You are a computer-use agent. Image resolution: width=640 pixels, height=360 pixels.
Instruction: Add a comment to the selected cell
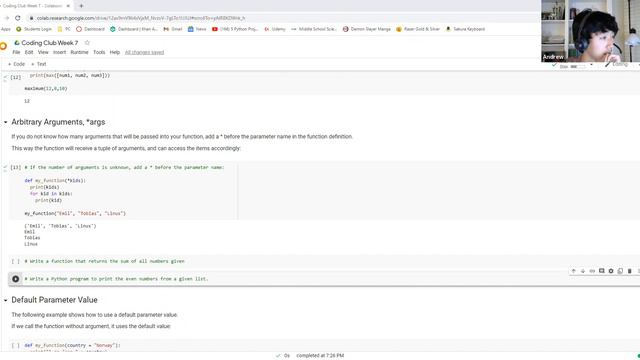point(602,271)
